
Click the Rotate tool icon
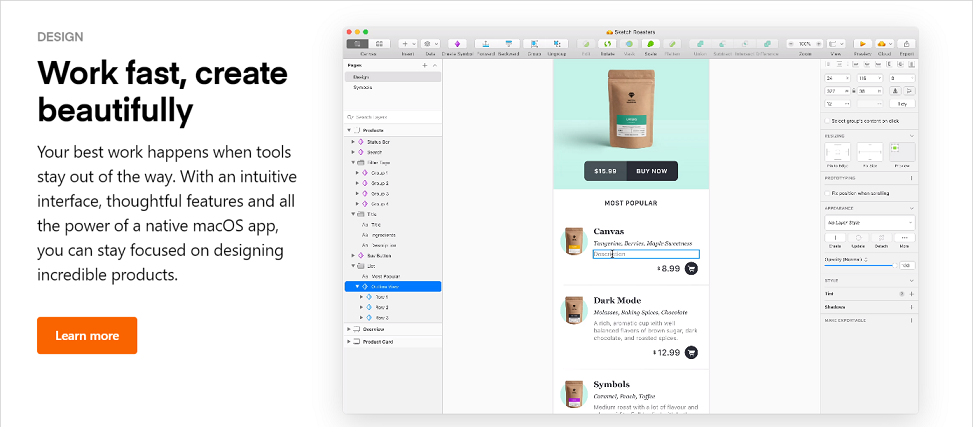pyautogui.click(x=606, y=44)
